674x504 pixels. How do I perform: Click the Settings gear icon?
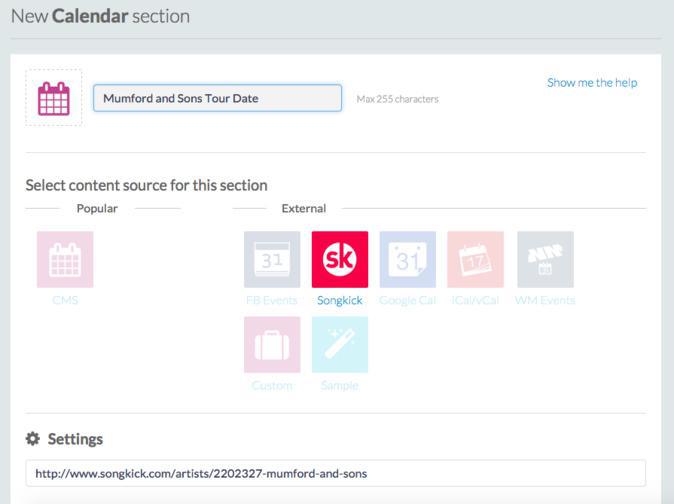pyautogui.click(x=33, y=439)
